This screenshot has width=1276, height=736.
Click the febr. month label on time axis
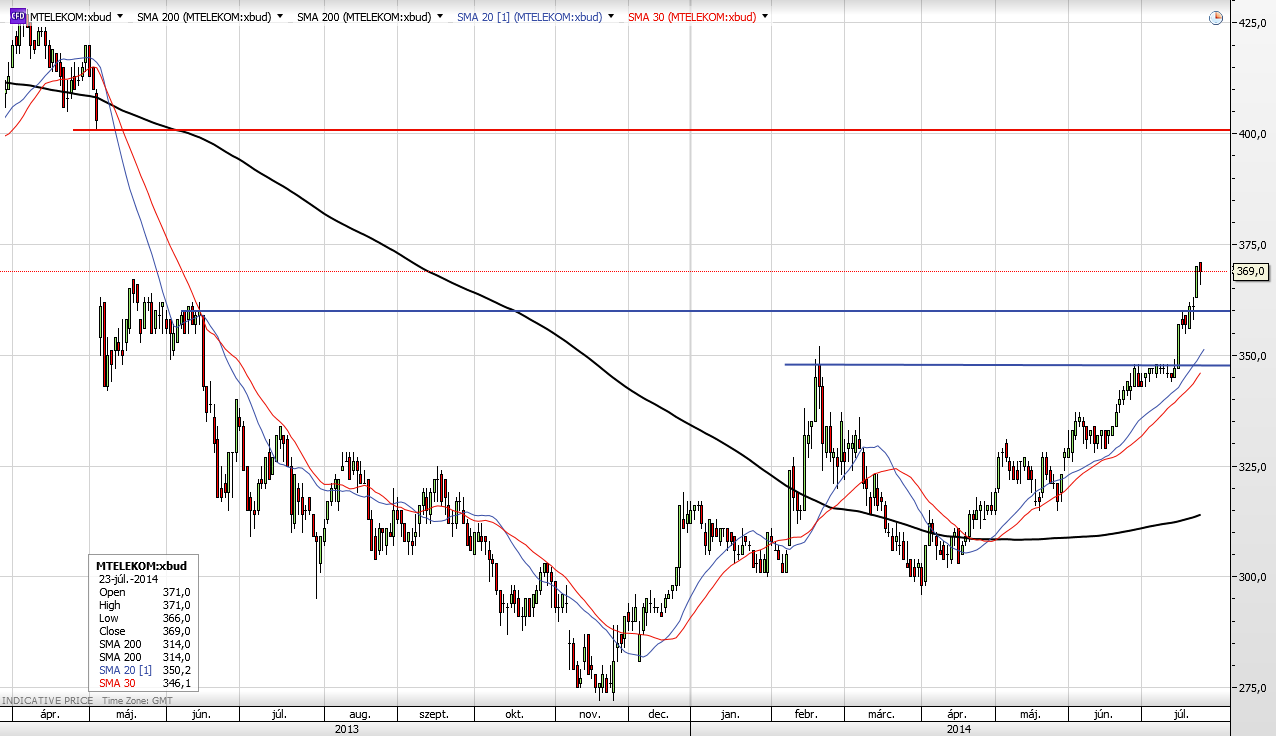tap(806, 715)
